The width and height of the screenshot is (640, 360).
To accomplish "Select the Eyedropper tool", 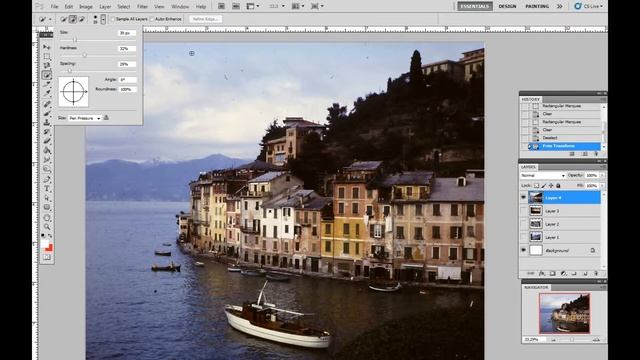I will 47,93.
